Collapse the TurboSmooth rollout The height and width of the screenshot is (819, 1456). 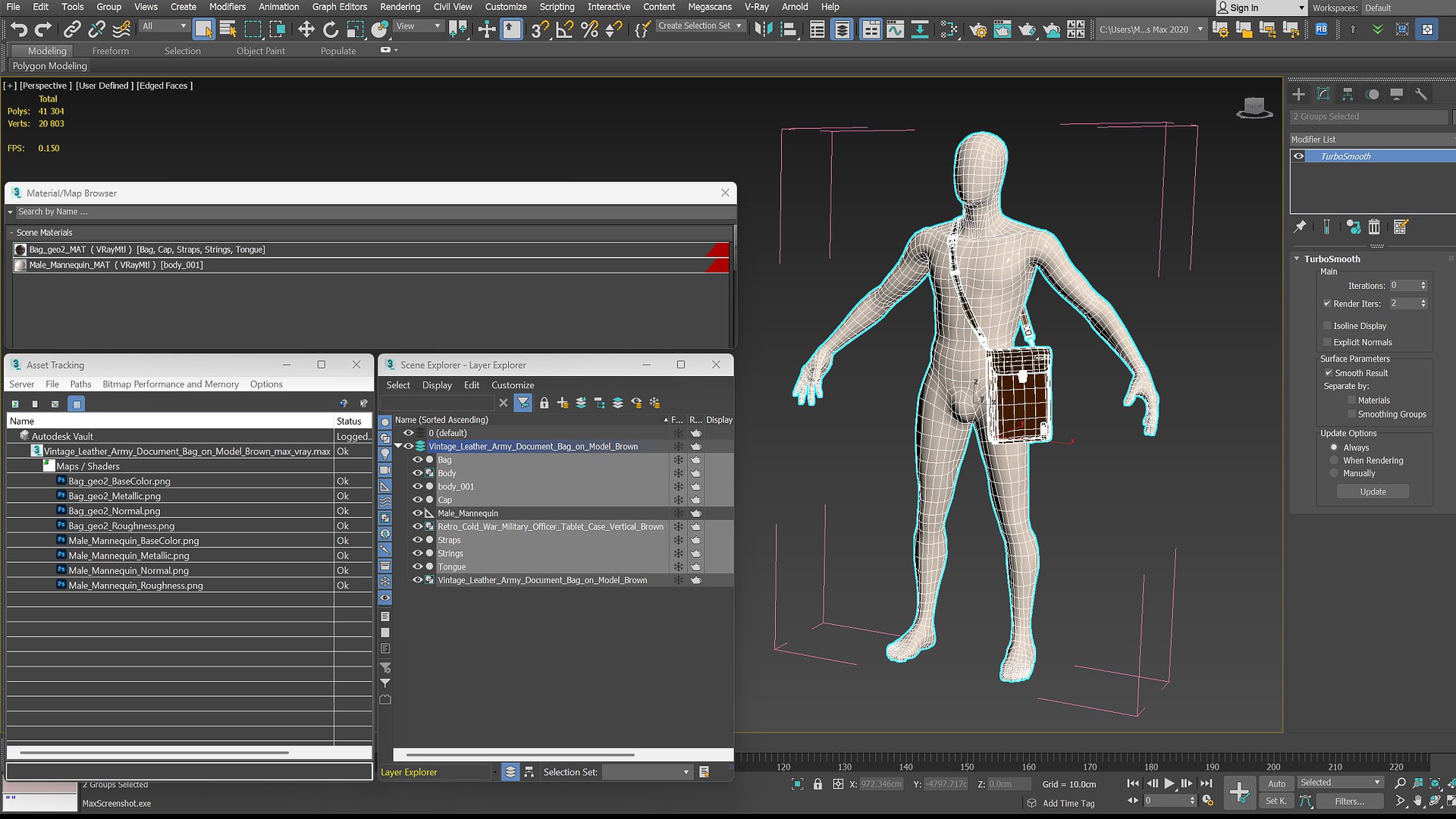[x=1297, y=259]
